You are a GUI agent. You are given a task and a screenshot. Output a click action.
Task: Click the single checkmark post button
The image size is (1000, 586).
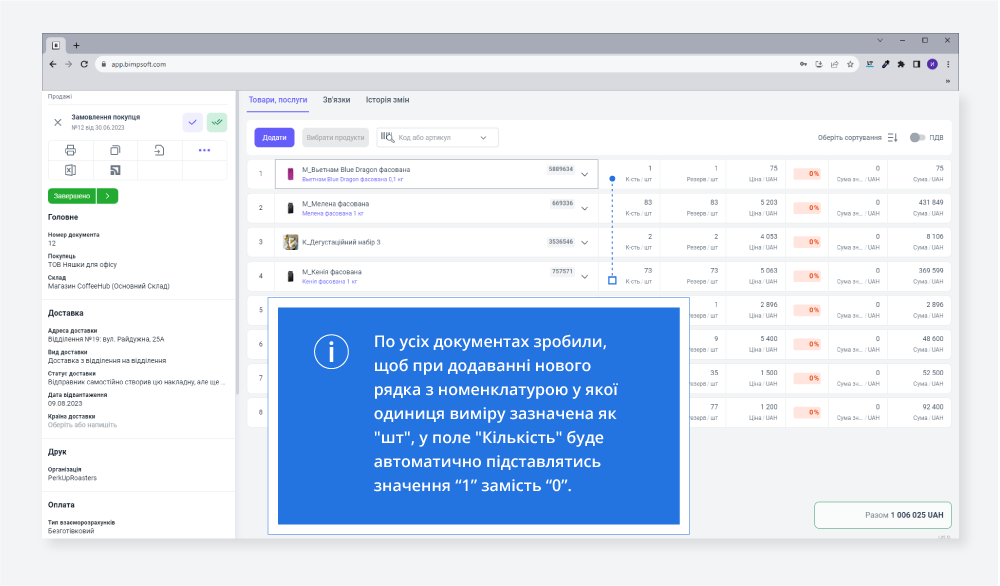click(192, 122)
